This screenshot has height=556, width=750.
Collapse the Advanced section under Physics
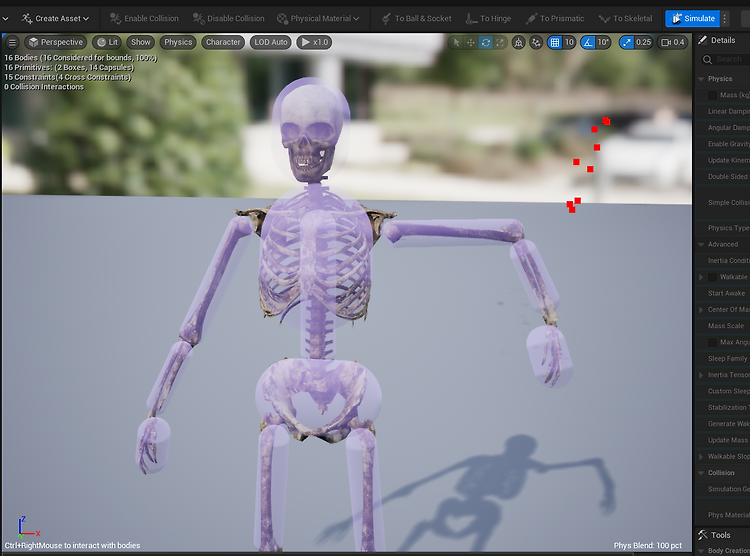[x=701, y=245]
